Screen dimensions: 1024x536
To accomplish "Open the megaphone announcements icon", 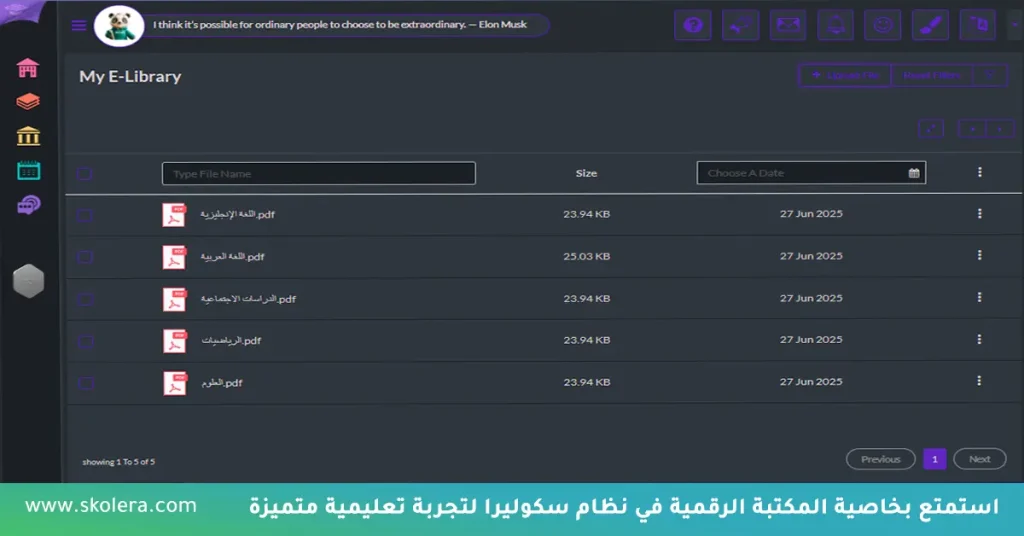I will click(x=741, y=25).
